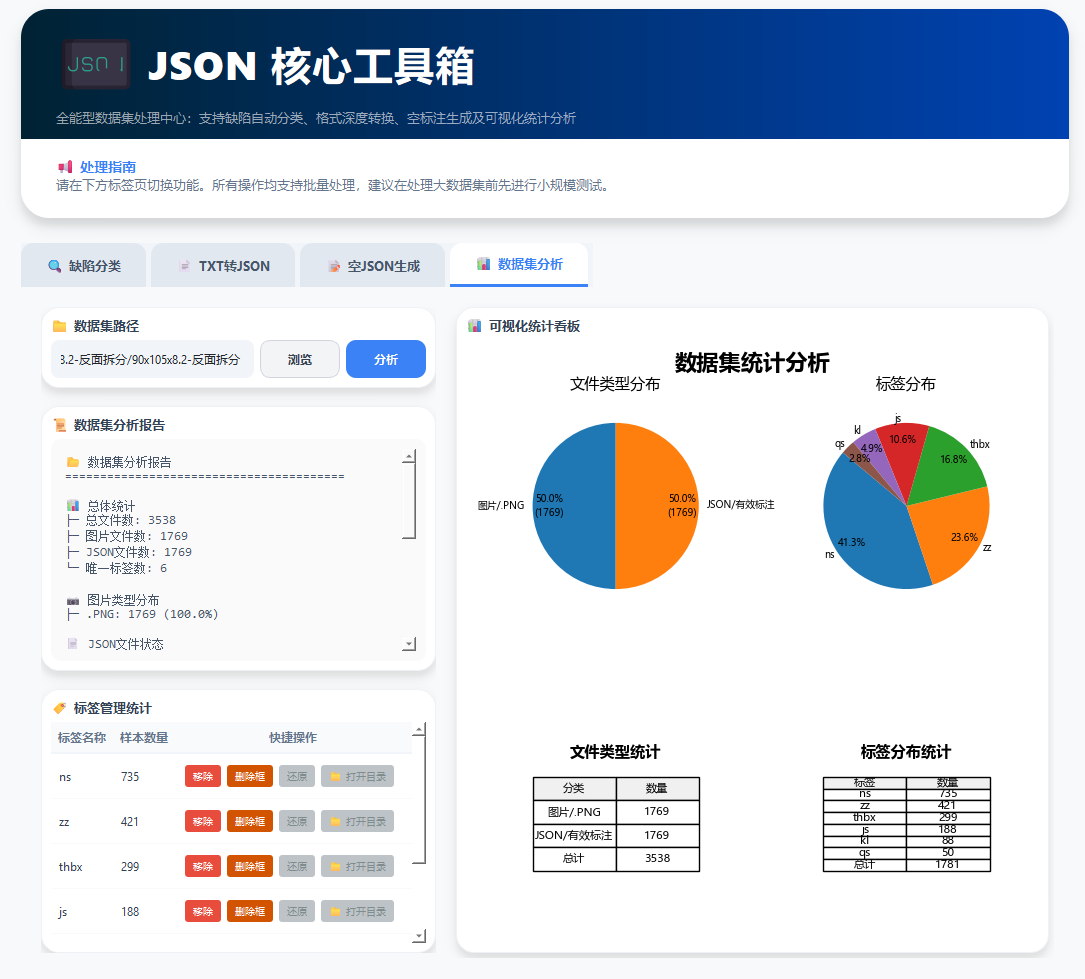Click the 标签名称 column header
1085x979 pixels.
click(82, 738)
